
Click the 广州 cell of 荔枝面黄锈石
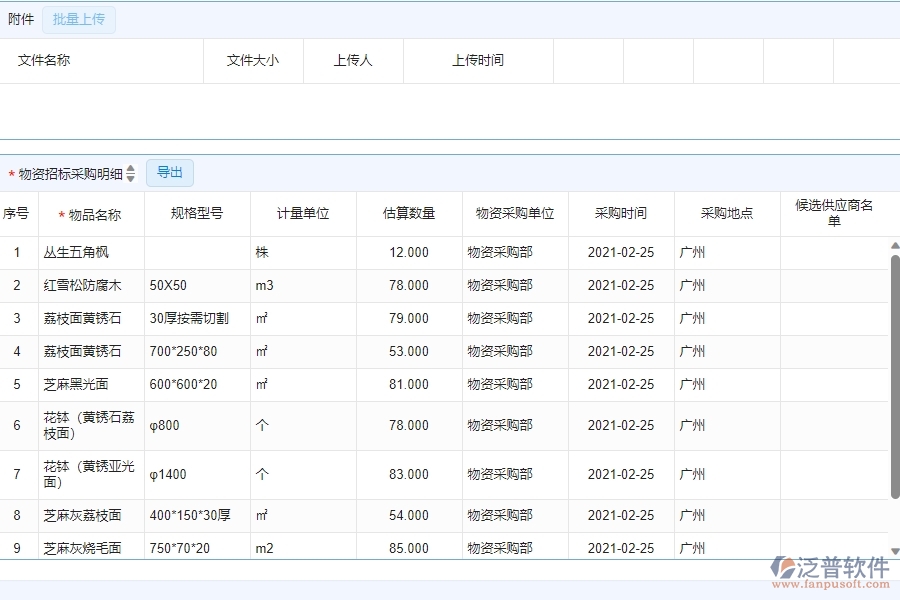692,318
